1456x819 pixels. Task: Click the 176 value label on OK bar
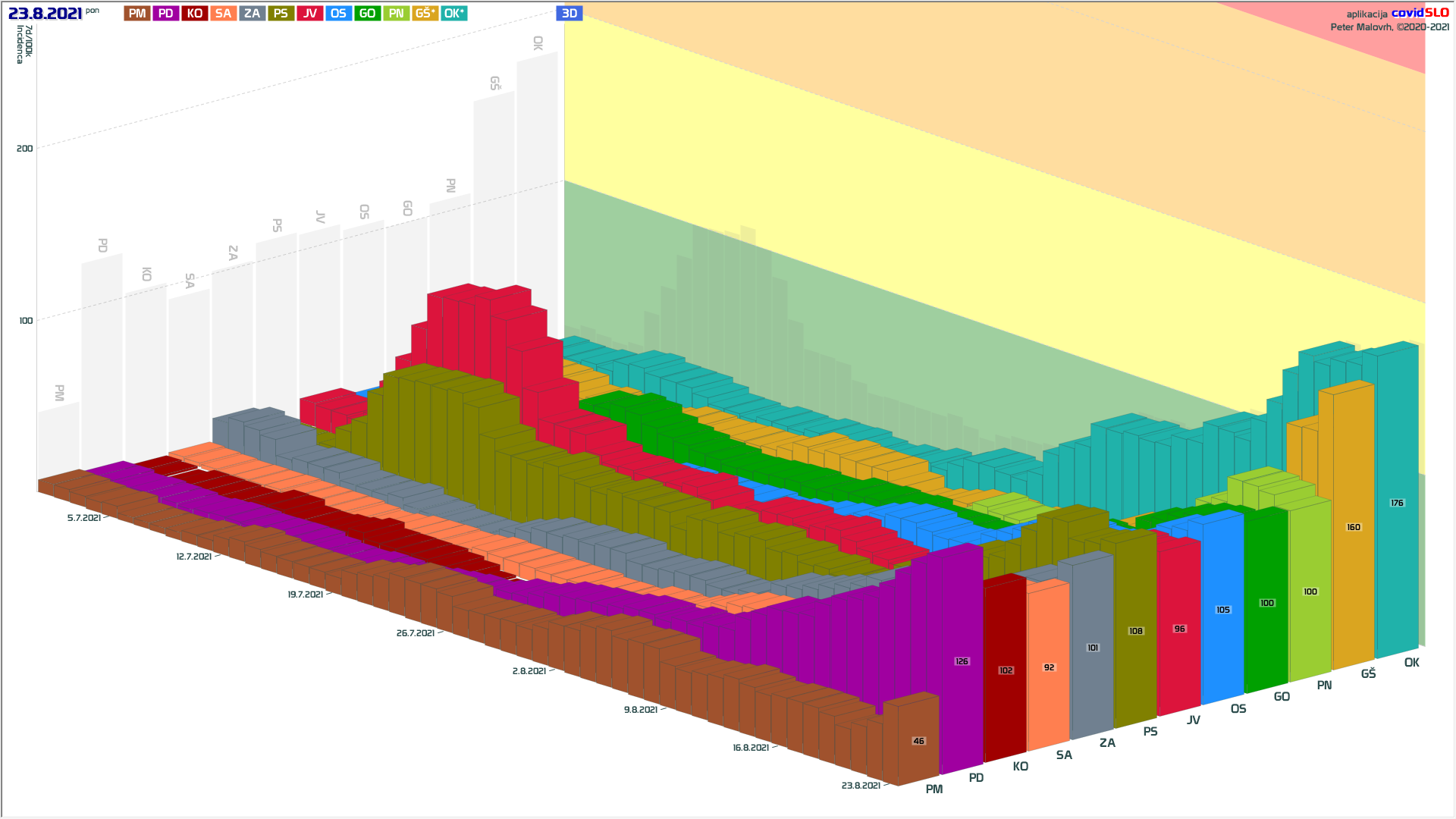1397,504
